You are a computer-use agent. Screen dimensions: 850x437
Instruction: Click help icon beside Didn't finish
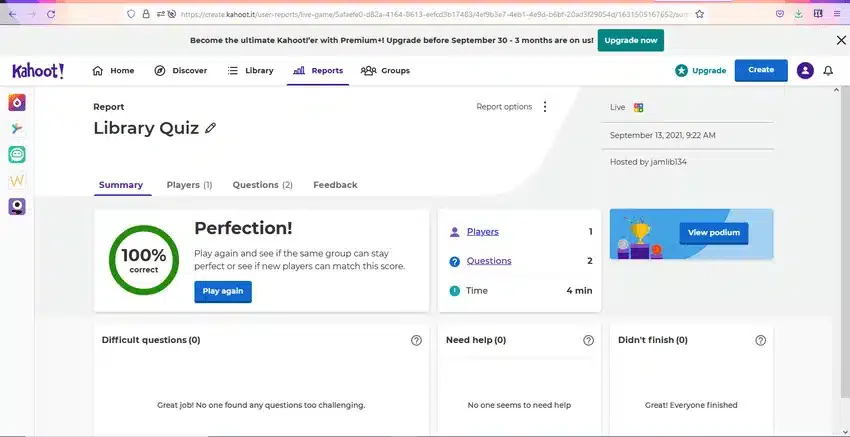pyautogui.click(x=761, y=340)
